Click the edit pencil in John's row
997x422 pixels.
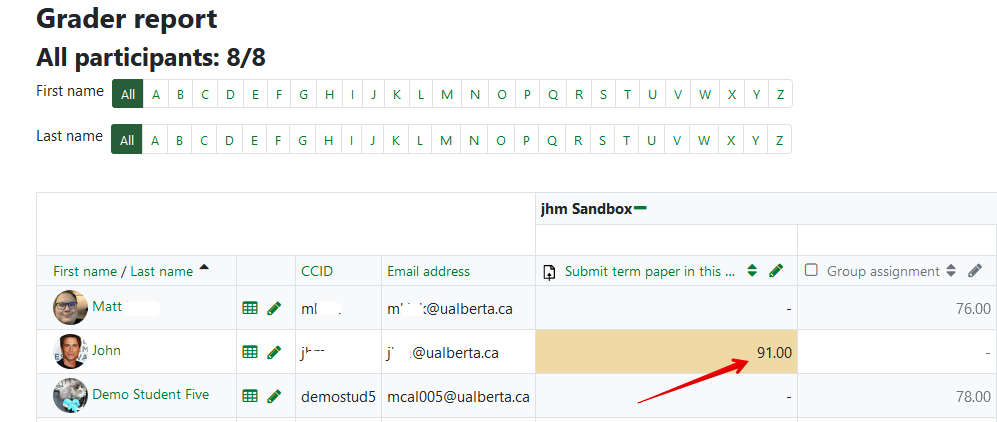(x=274, y=352)
